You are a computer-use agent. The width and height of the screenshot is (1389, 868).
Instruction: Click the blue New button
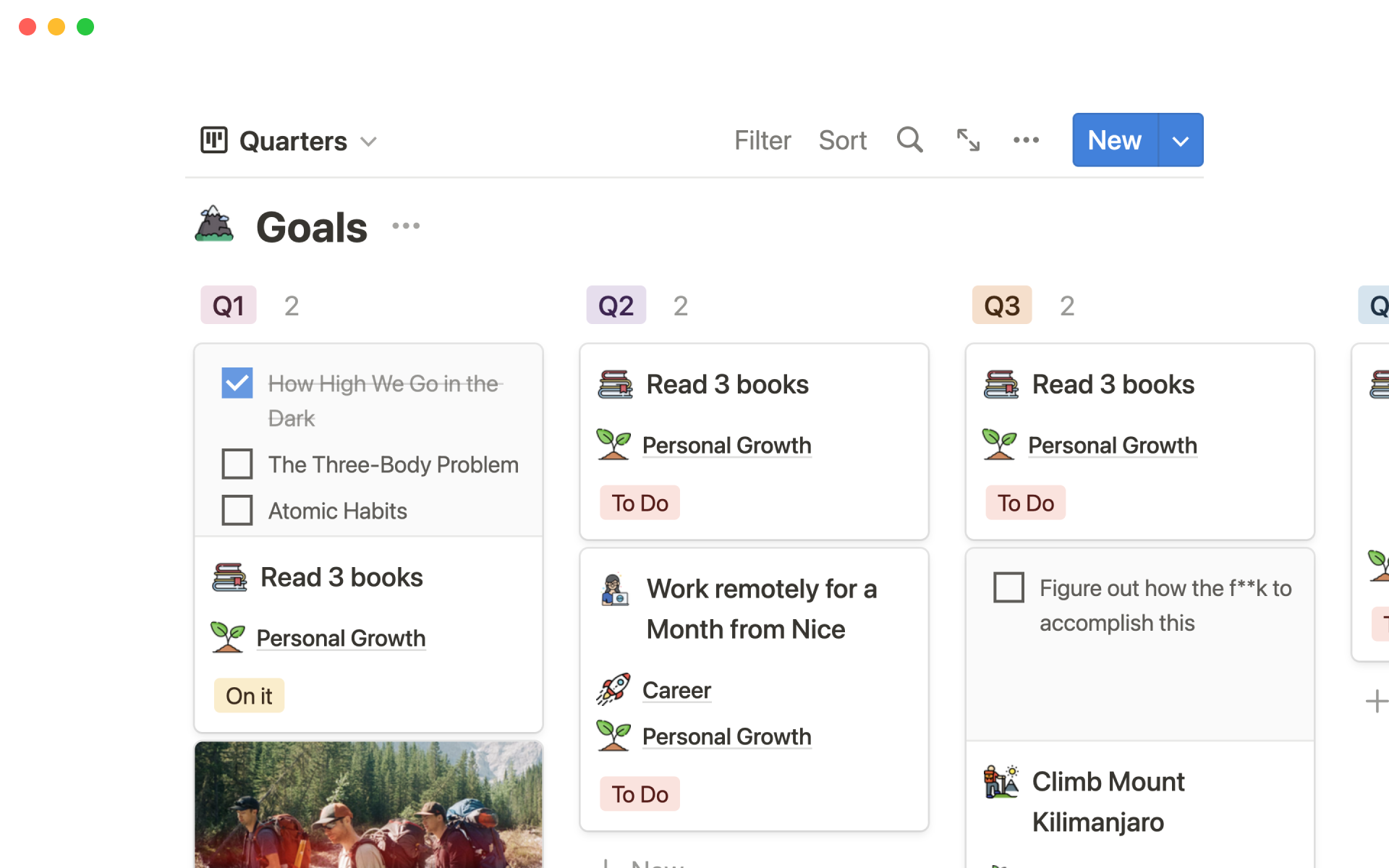pos(1114,140)
